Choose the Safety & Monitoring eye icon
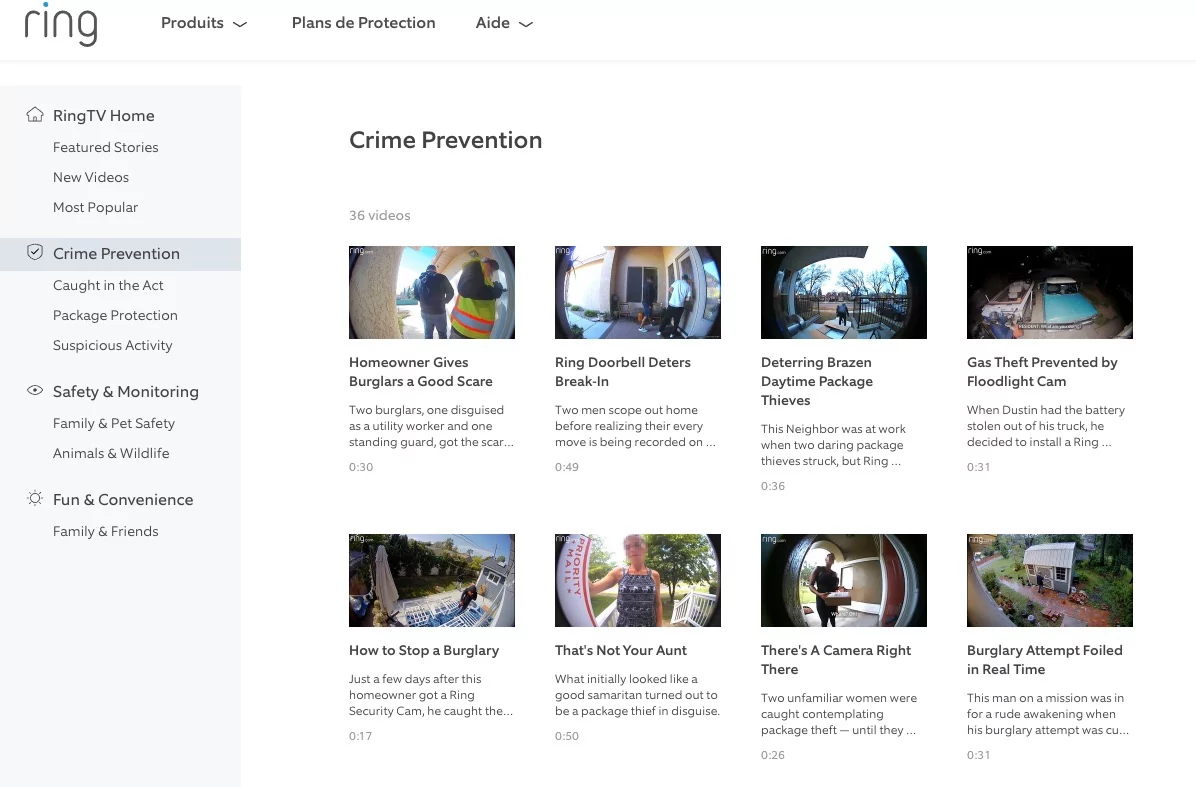 [x=35, y=390]
